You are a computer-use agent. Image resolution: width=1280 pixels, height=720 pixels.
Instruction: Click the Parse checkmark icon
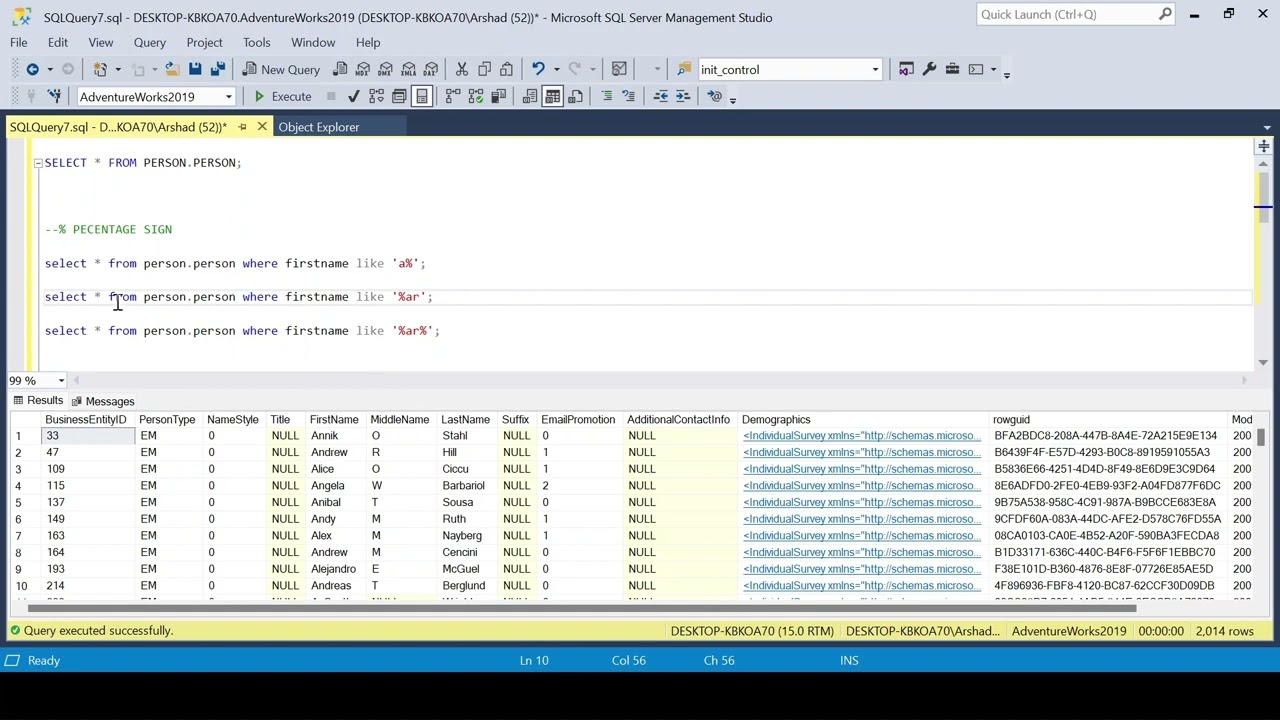tap(353, 96)
